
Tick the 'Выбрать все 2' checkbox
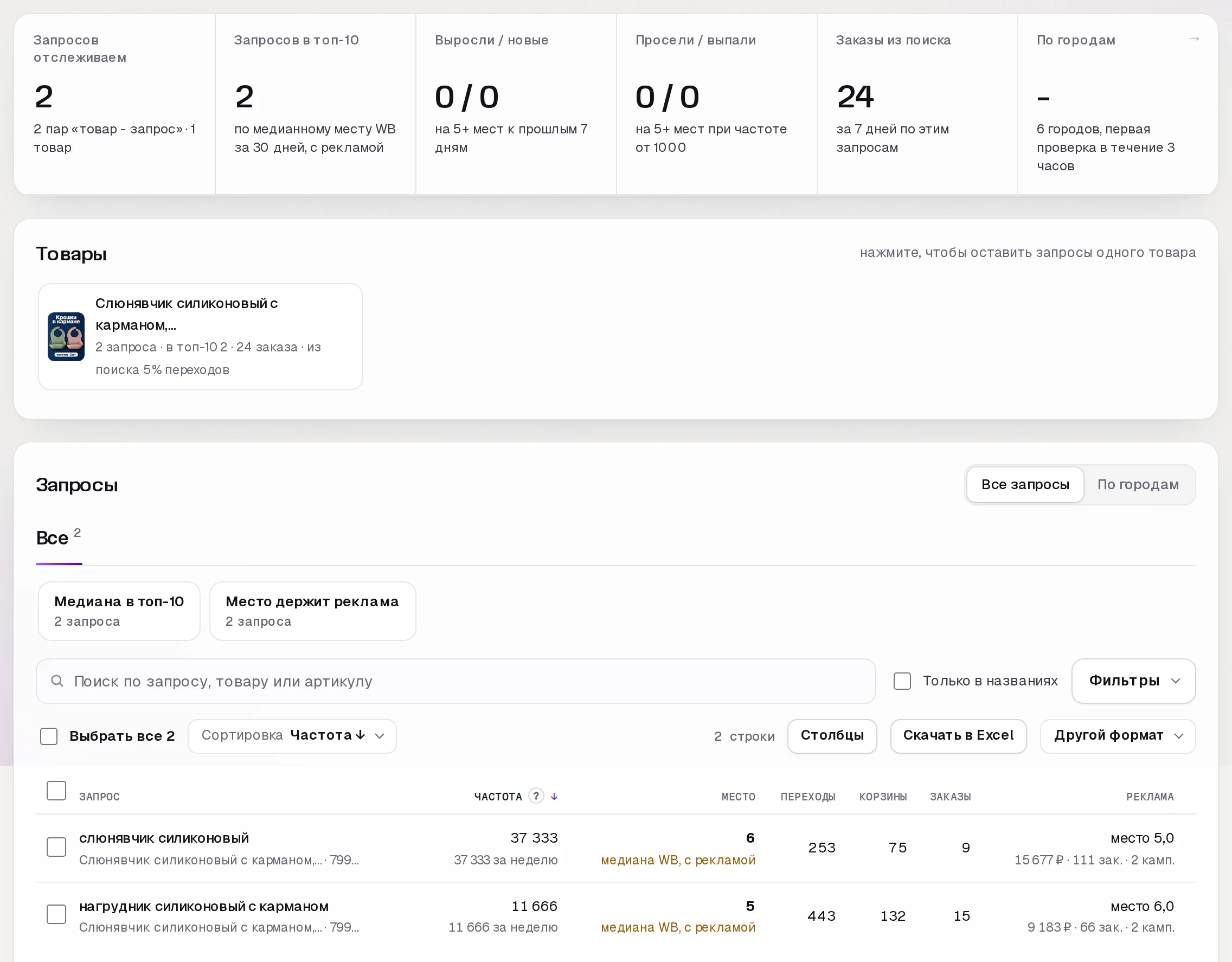49,736
